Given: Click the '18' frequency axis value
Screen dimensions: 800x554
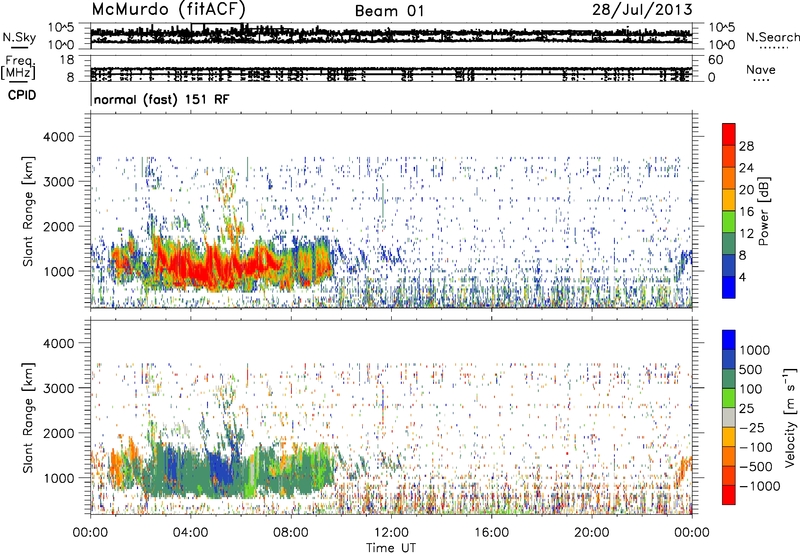Looking at the screenshot, I should coord(67,60).
